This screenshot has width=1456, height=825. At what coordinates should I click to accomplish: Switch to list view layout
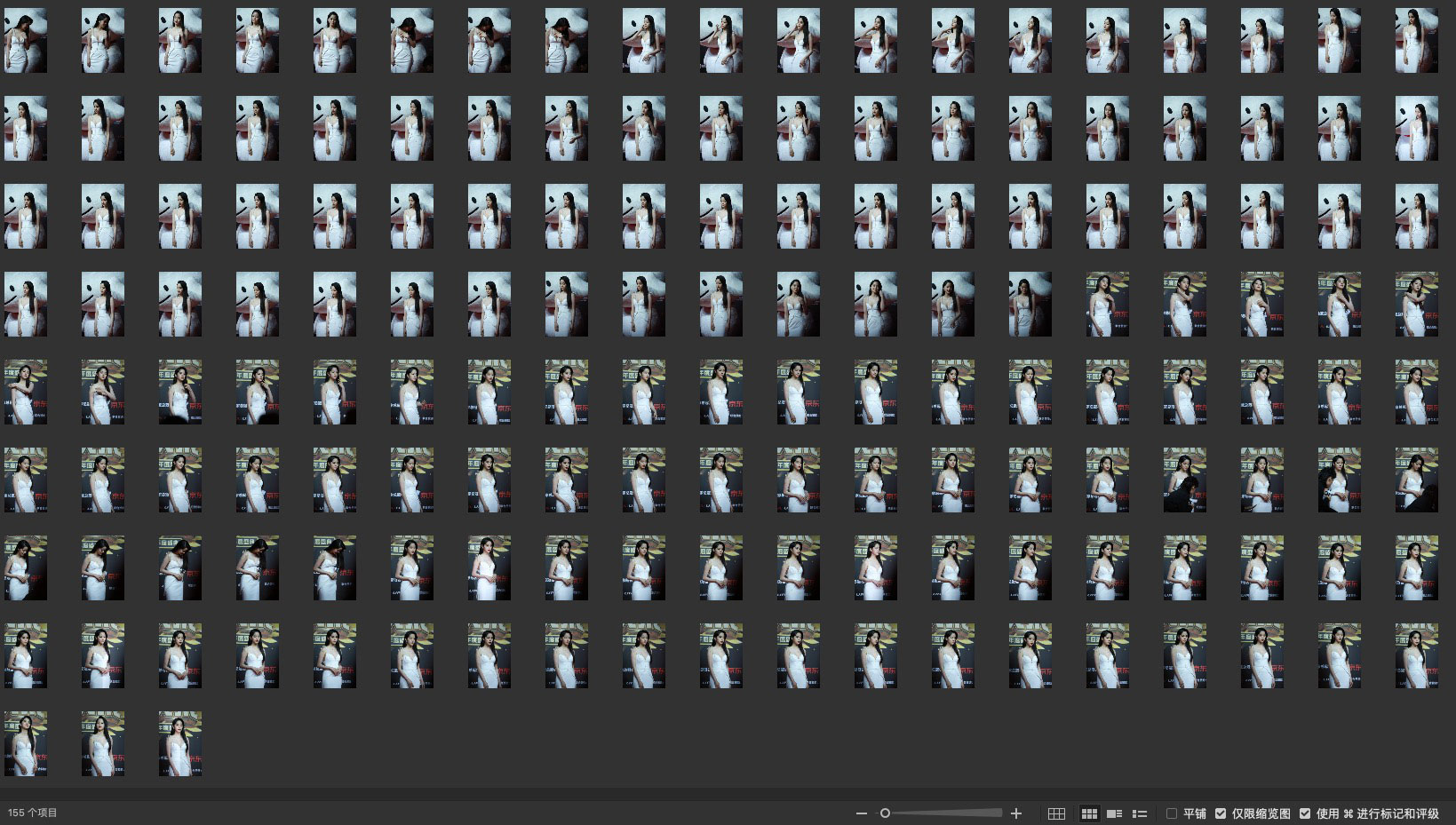pos(1140,813)
